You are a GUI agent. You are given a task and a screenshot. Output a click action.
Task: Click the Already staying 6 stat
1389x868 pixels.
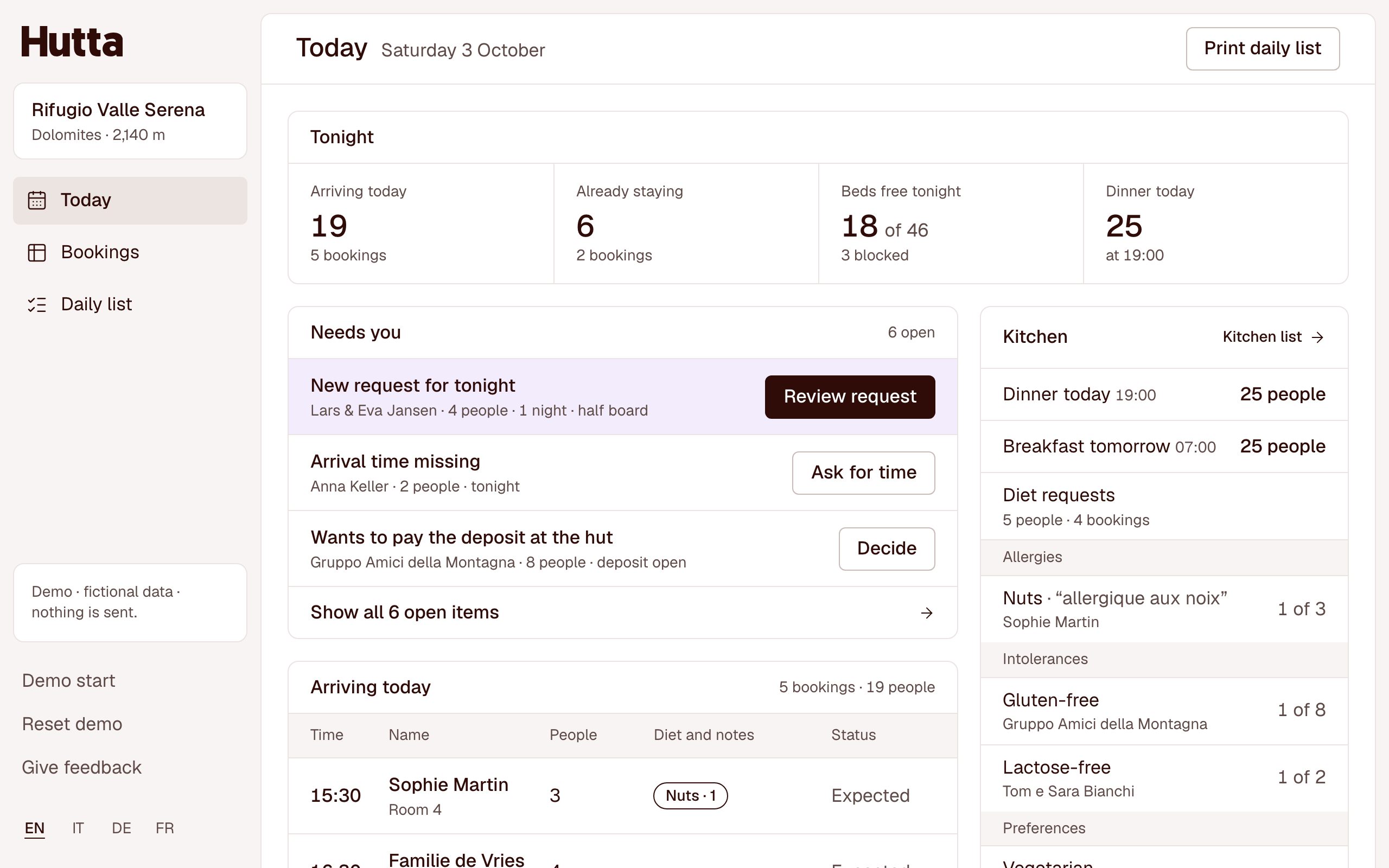pyautogui.click(x=686, y=224)
